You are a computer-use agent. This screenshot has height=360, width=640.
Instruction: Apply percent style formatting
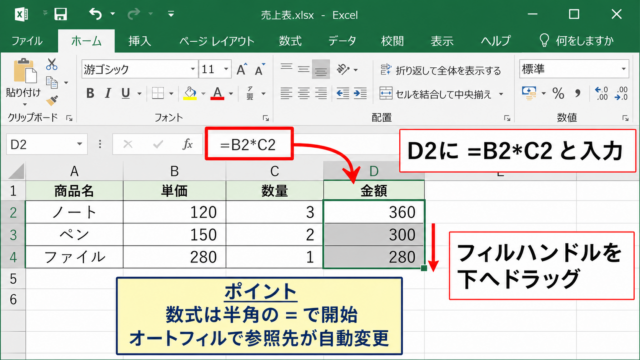558,93
